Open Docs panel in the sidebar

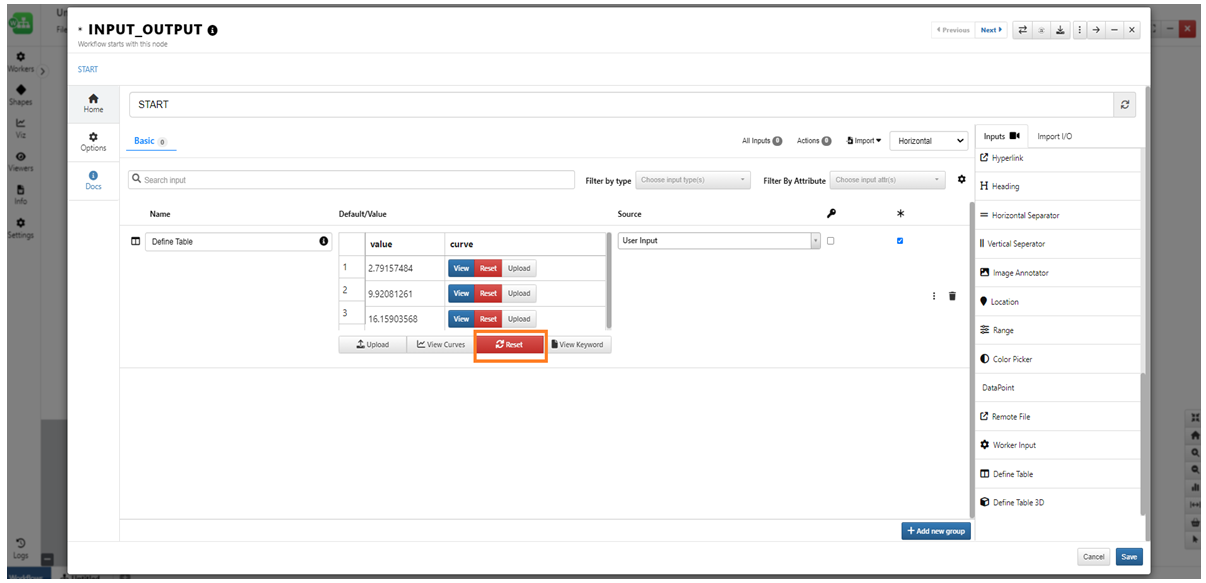click(93, 180)
